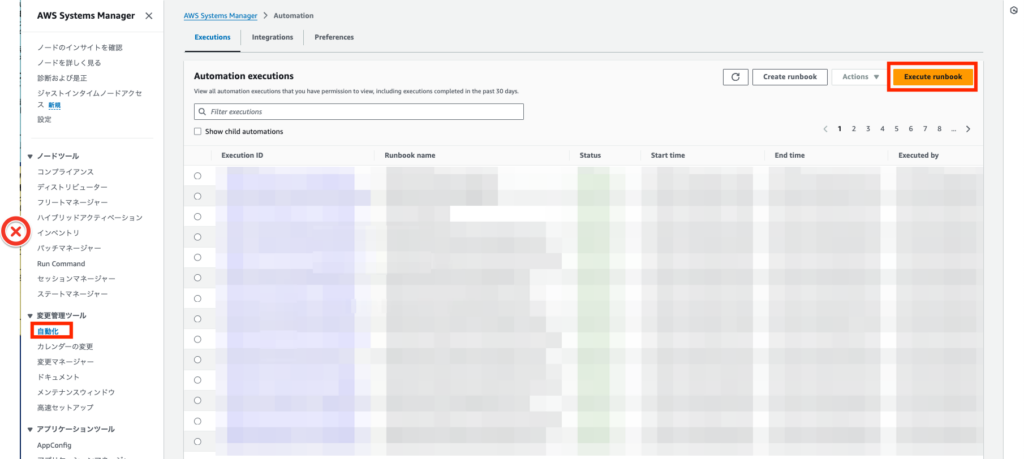Follow the AWS Systems Manager breadcrumb link
1024x459 pixels.
[221, 15]
